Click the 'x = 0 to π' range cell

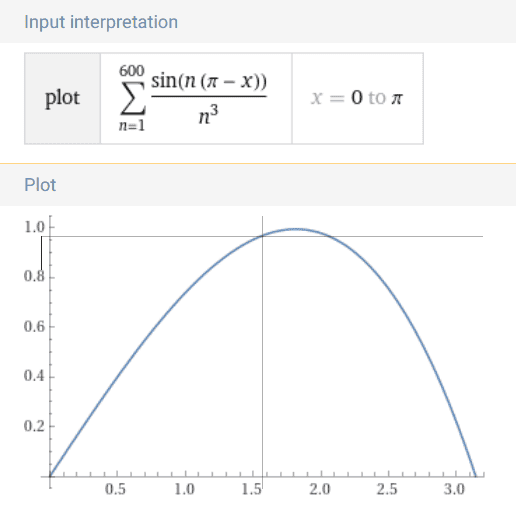[x=358, y=98]
